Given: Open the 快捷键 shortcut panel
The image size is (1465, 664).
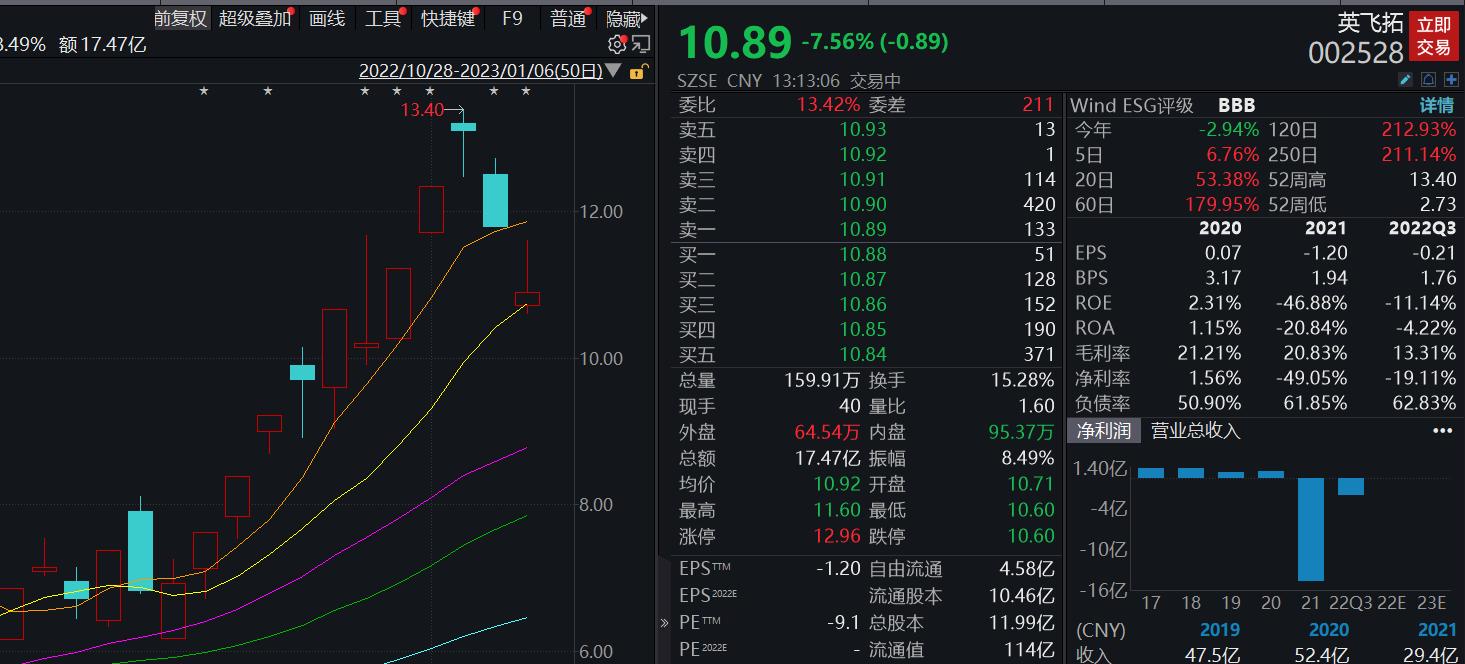Looking at the screenshot, I should (x=448, y=18).
